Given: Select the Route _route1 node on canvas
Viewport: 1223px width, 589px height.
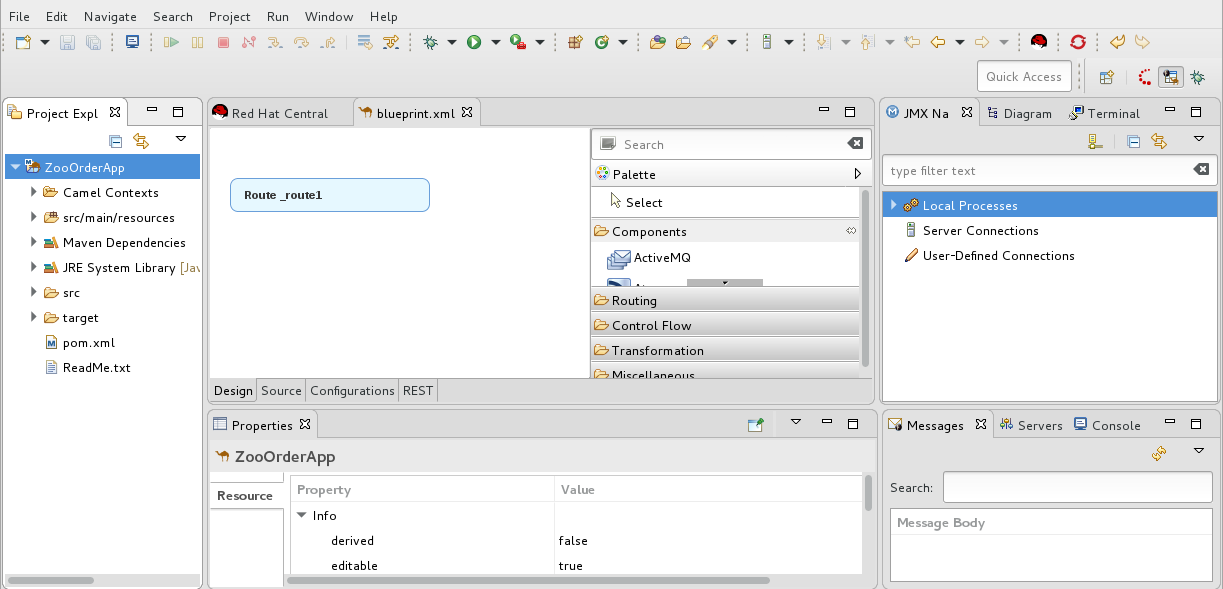Looking at the screenshot, I should (329, 195).
